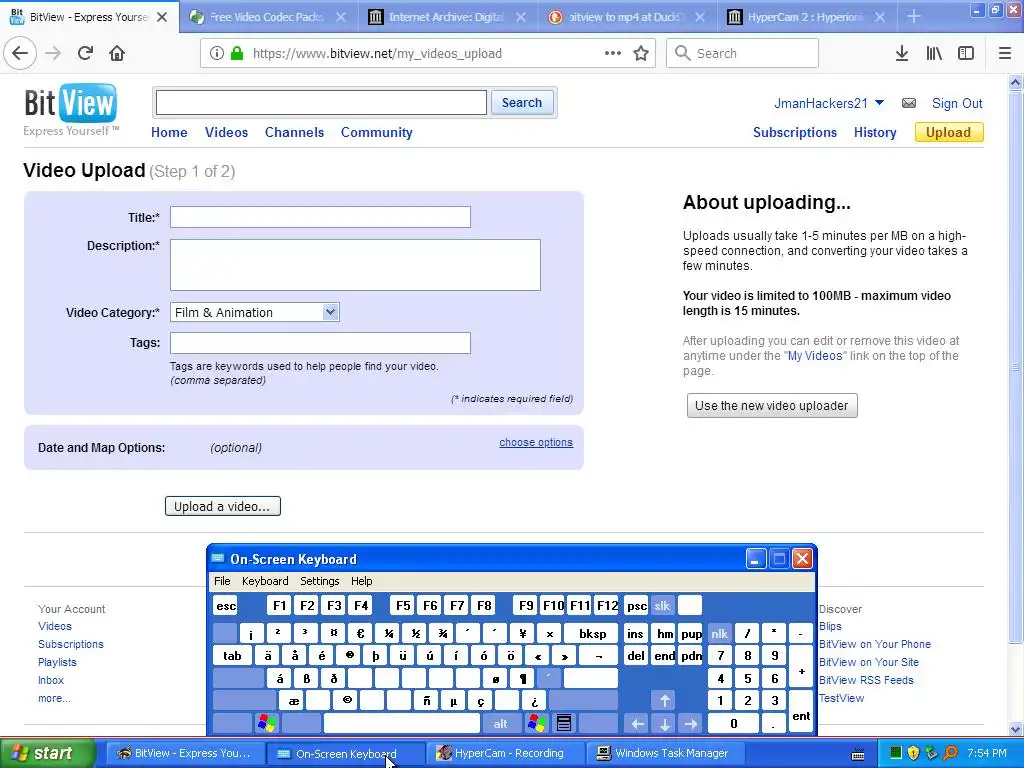Viewport: 1024px width, 768px height.
Task: Switch to the HyperCam 2 tab
Action: point(805,17)
